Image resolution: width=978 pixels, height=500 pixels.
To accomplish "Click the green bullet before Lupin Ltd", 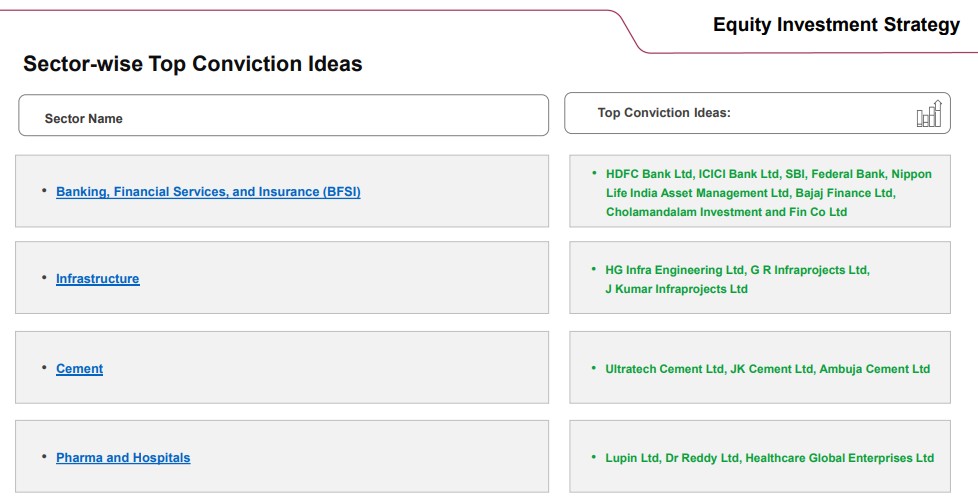I will pyautogui.click(x=593, y=458).
